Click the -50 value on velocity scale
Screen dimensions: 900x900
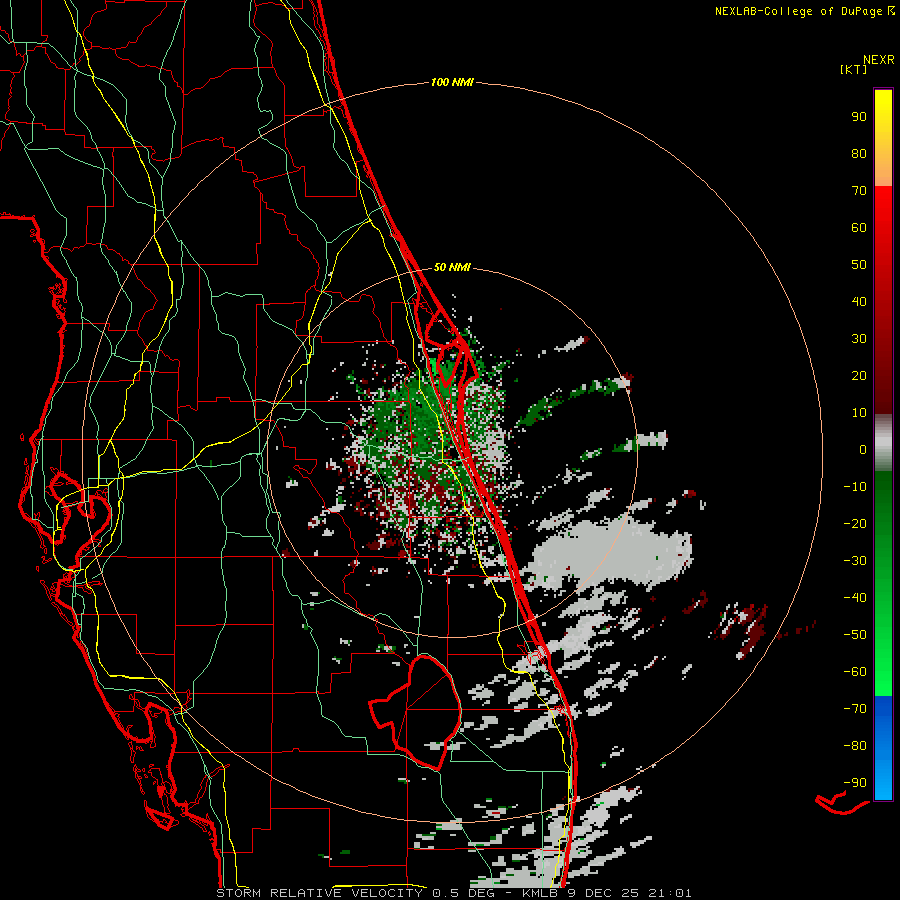tap(855, 635)
